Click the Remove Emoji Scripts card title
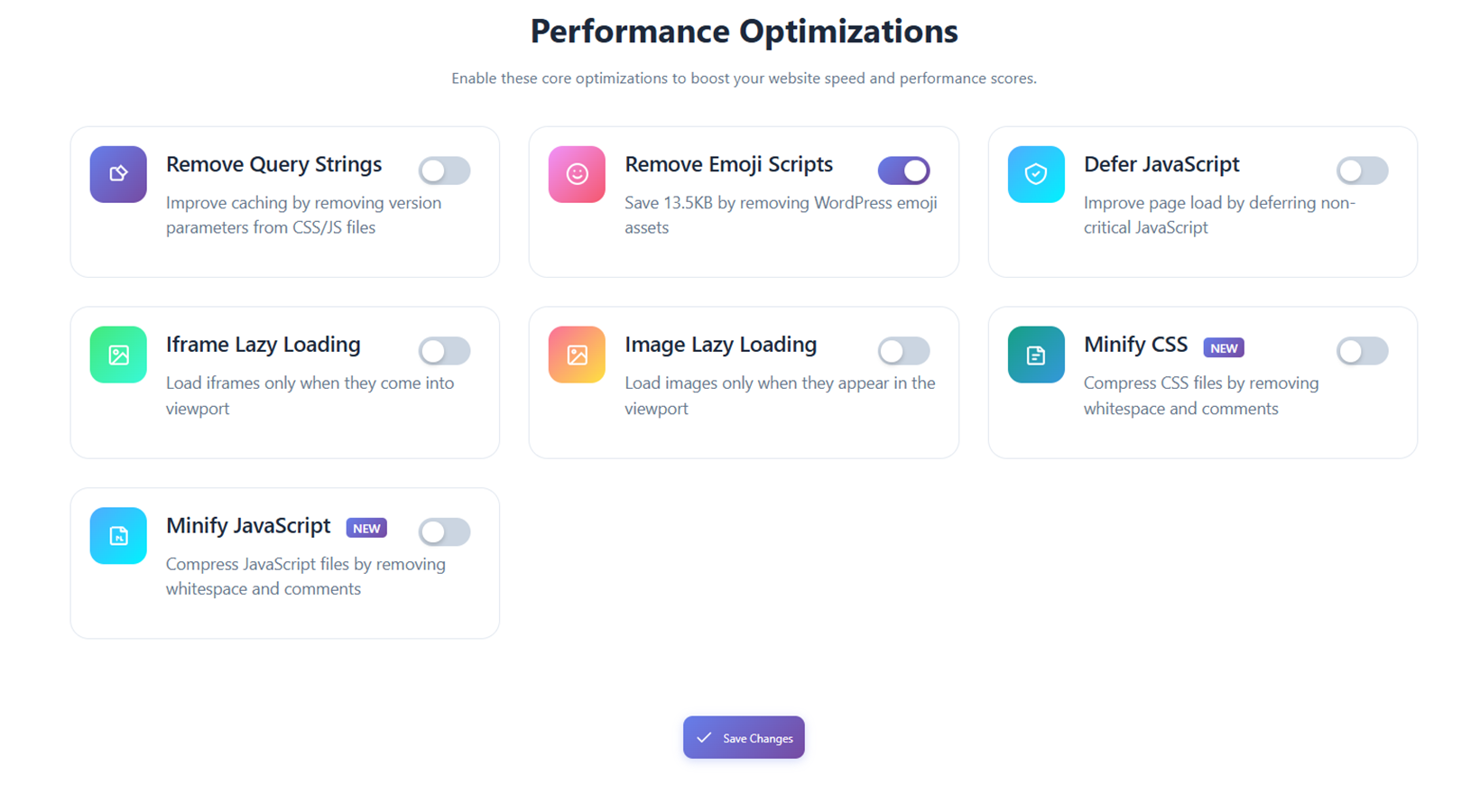Screen dimensions: 1471x812 (x=728, y=164)
